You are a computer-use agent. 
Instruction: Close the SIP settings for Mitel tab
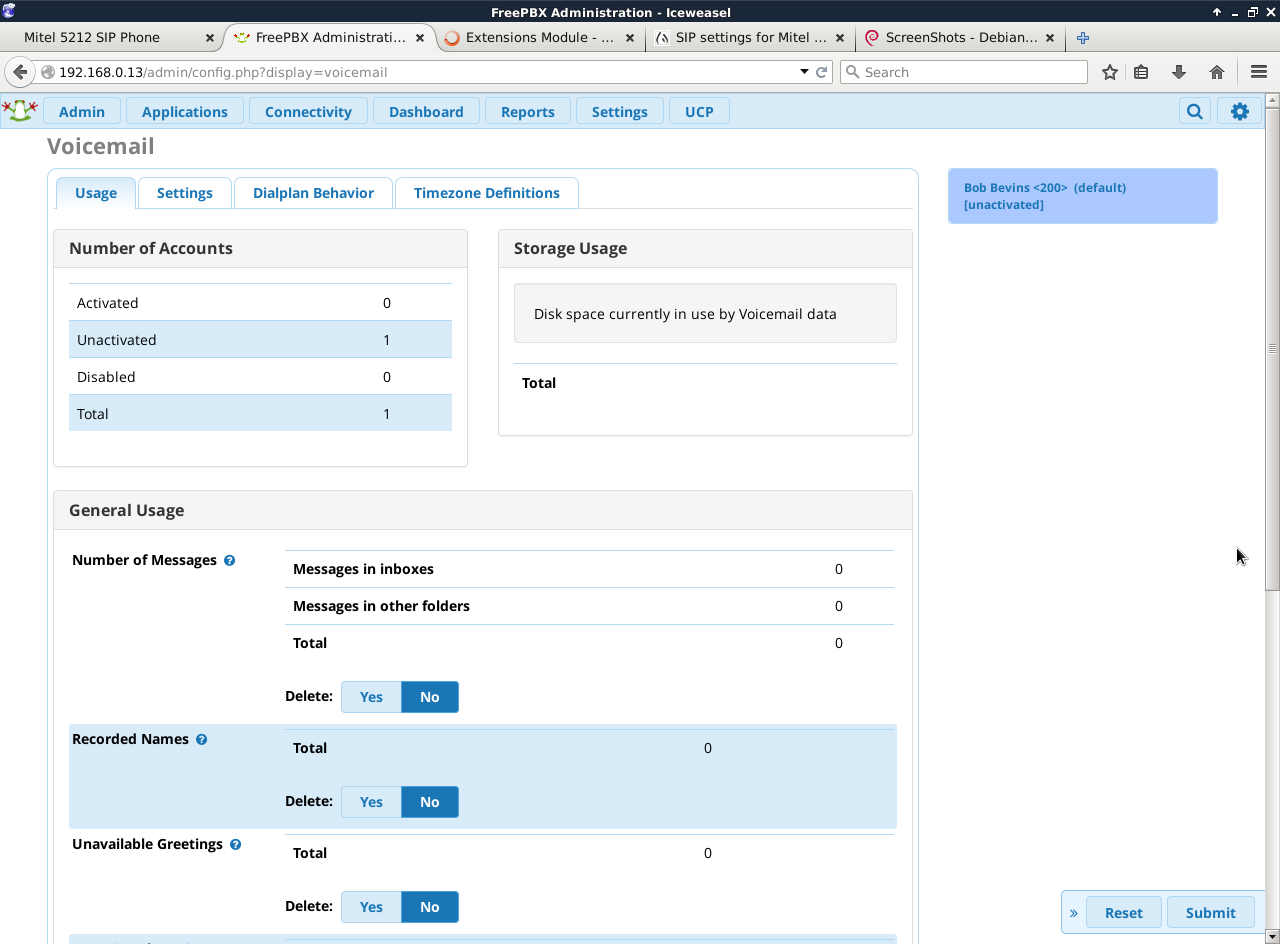(x=840, y=38)
